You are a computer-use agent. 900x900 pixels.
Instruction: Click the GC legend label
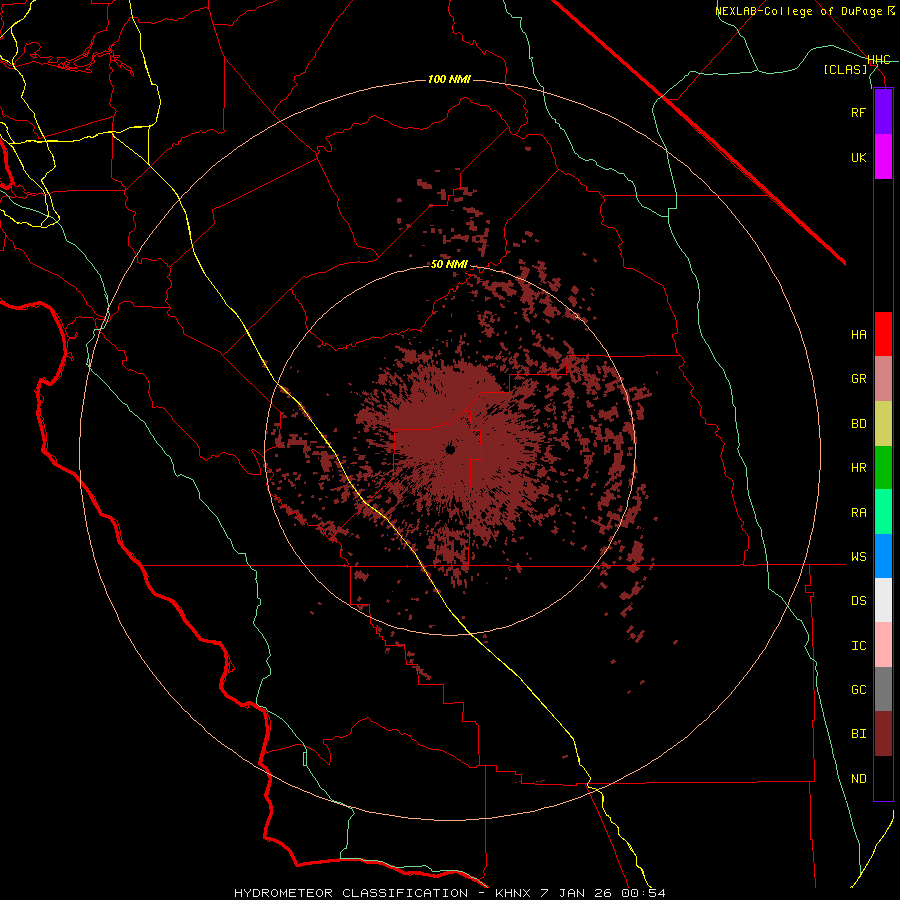point(858,690)
